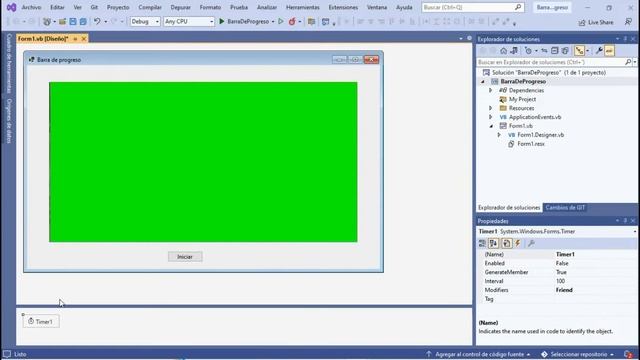Viewport: 640px width, 360px height.
Task: Toggle the preview selected items icon
Action: [609, 51]
